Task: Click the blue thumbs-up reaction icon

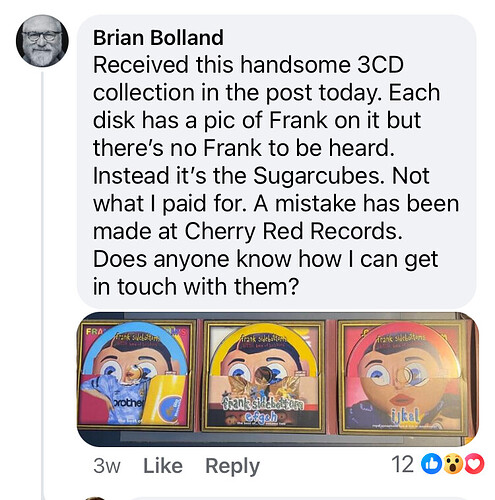Action: point(431,464)
